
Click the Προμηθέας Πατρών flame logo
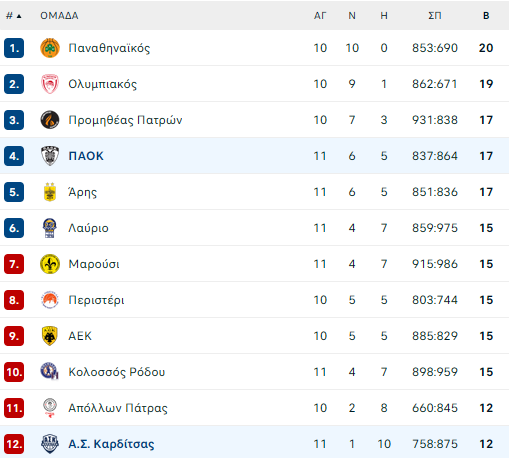tap(50, 120)
